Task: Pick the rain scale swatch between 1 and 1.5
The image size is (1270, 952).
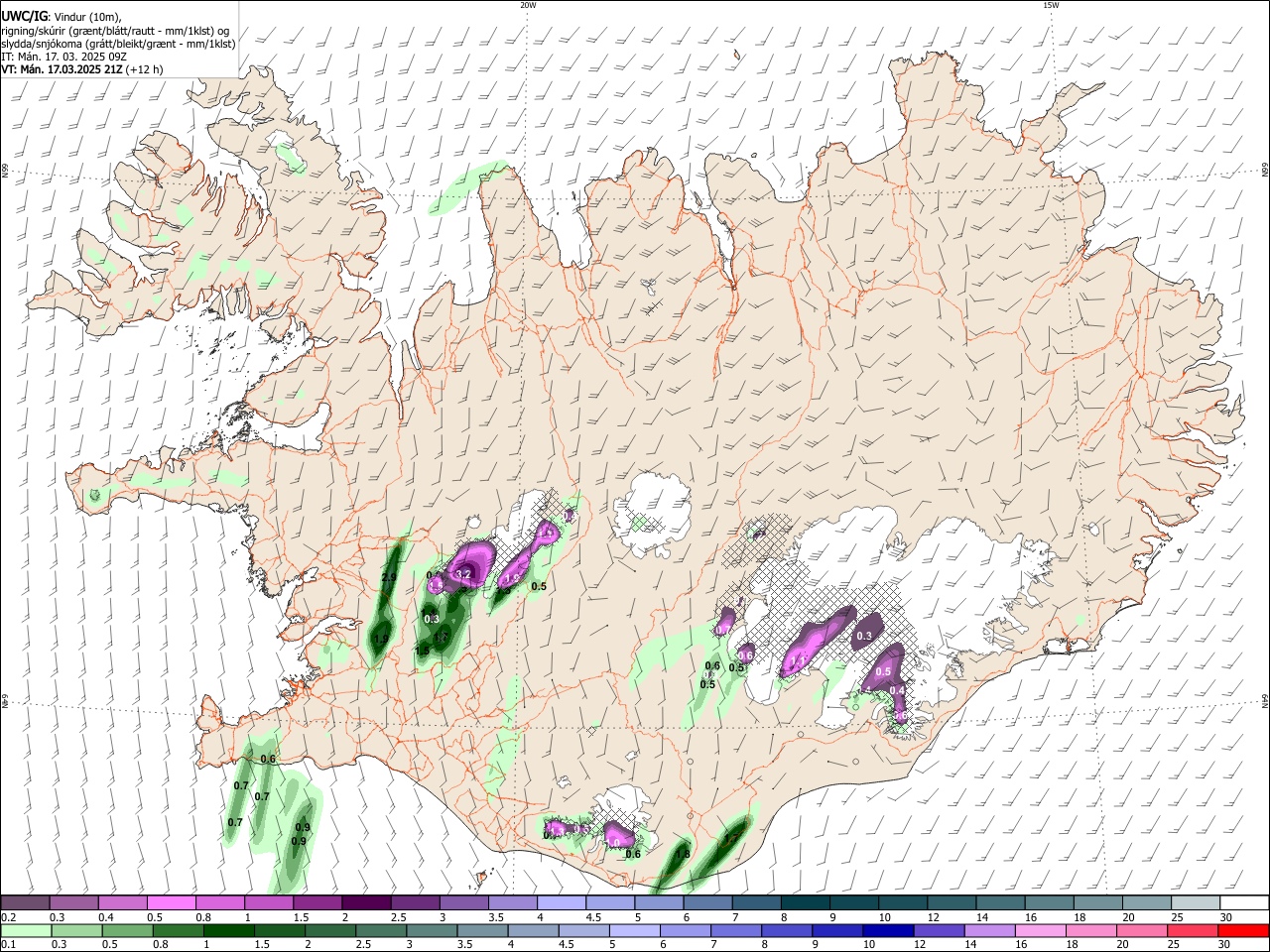Action: [229, 930]
